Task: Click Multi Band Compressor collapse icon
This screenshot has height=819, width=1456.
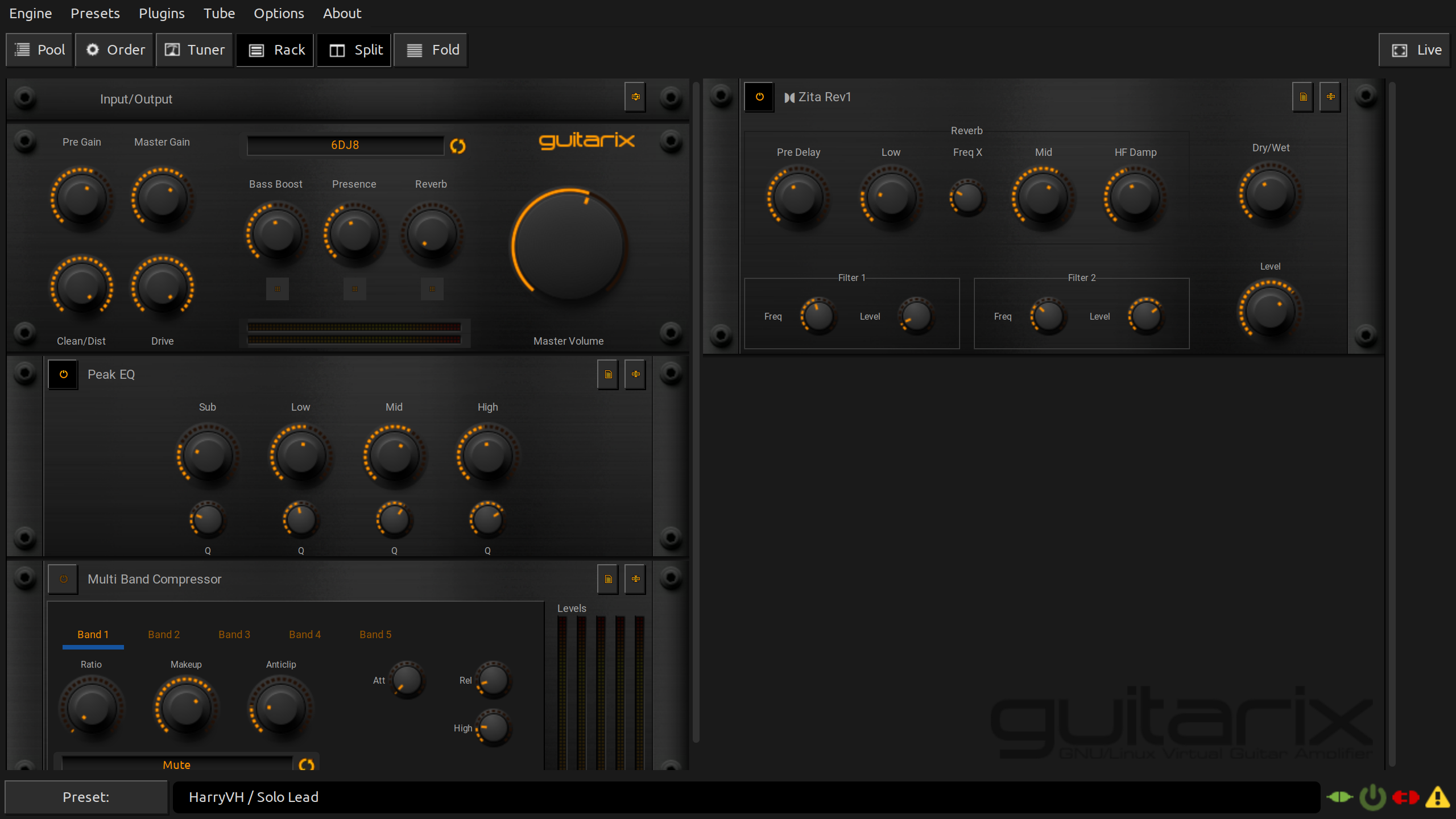Action: pos(635,579)
